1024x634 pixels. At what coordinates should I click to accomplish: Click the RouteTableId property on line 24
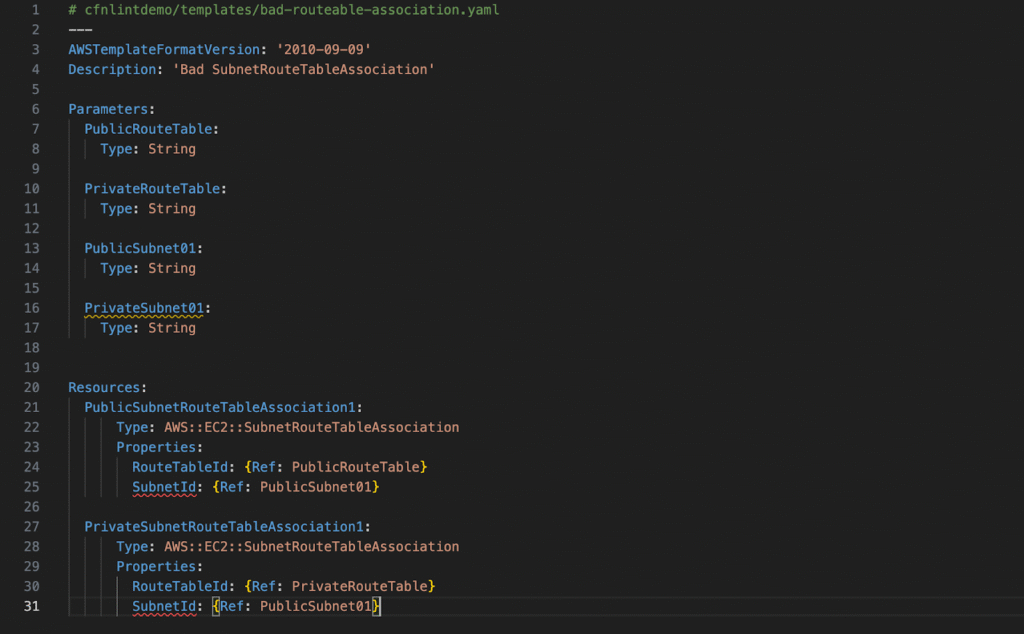(184, 467)
